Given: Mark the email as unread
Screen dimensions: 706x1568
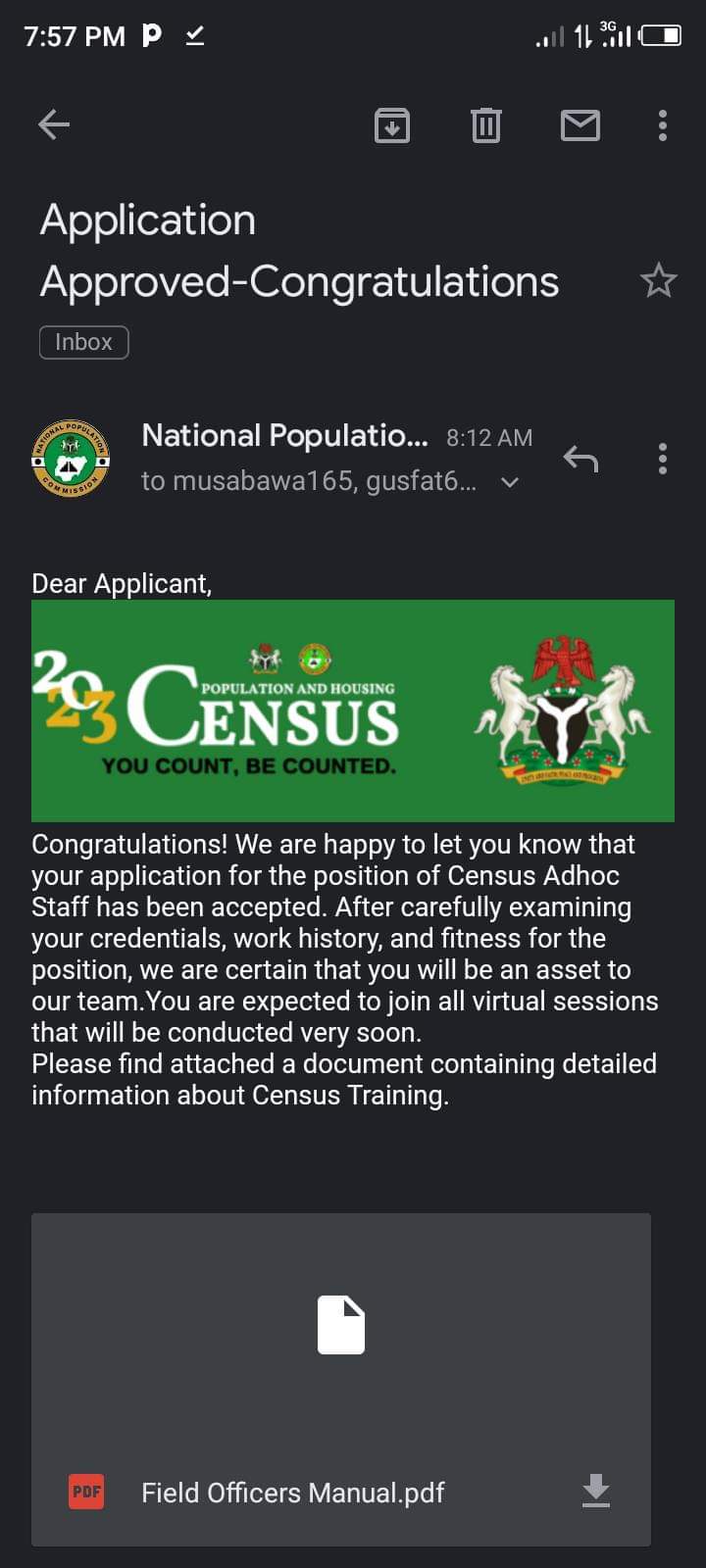Looking at the screenshot, I should (x=580, y=125).
